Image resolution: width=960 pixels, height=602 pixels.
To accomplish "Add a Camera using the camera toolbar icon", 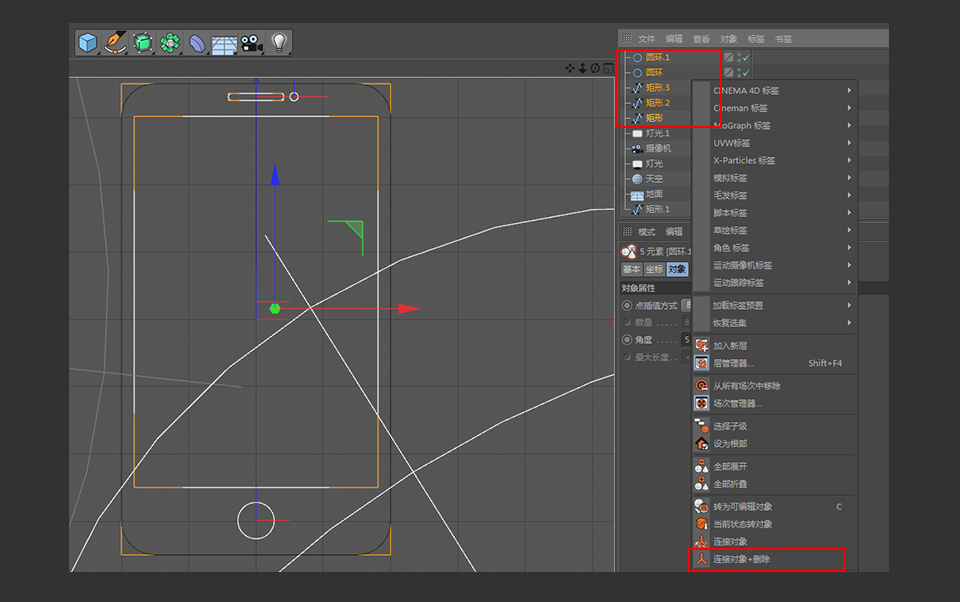I will pos(251,42).
